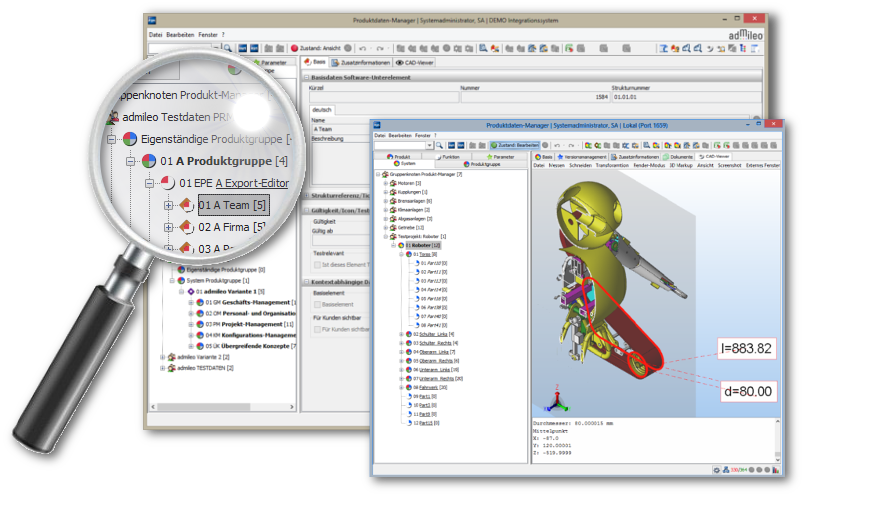This screenshot has width=876, height=529.
Task: Click the first blue admileo icon in front toolbar
Action: pos(451,145)
